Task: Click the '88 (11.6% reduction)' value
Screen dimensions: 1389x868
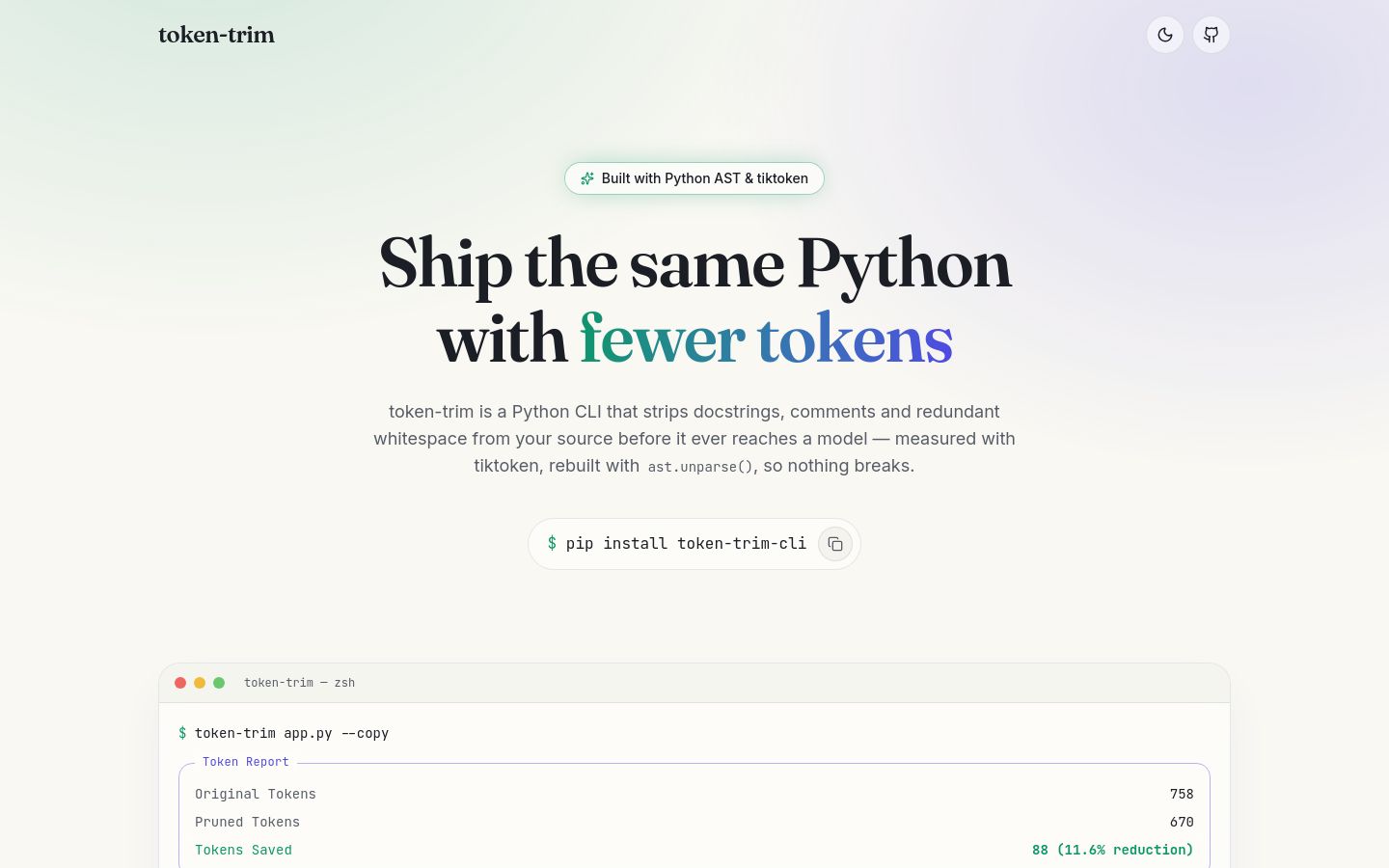Action: (x=1112, y=850)
